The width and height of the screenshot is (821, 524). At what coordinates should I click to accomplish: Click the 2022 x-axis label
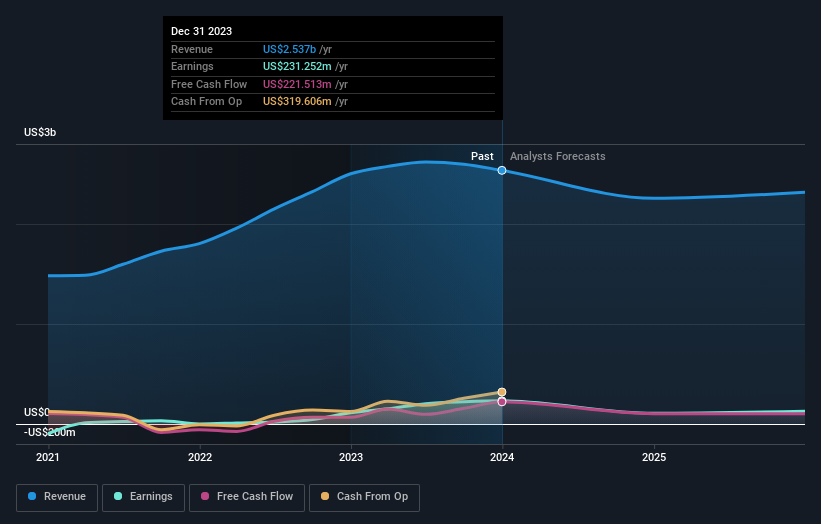click(200, 458)
